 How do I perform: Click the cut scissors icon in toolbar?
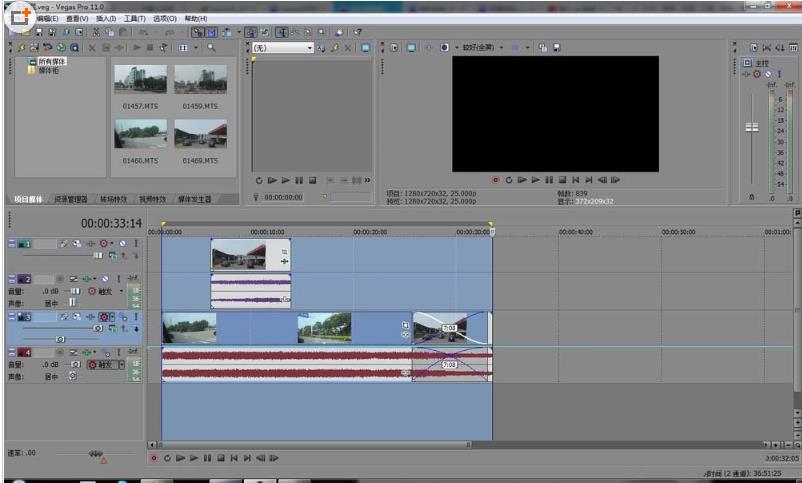point(94,33)
